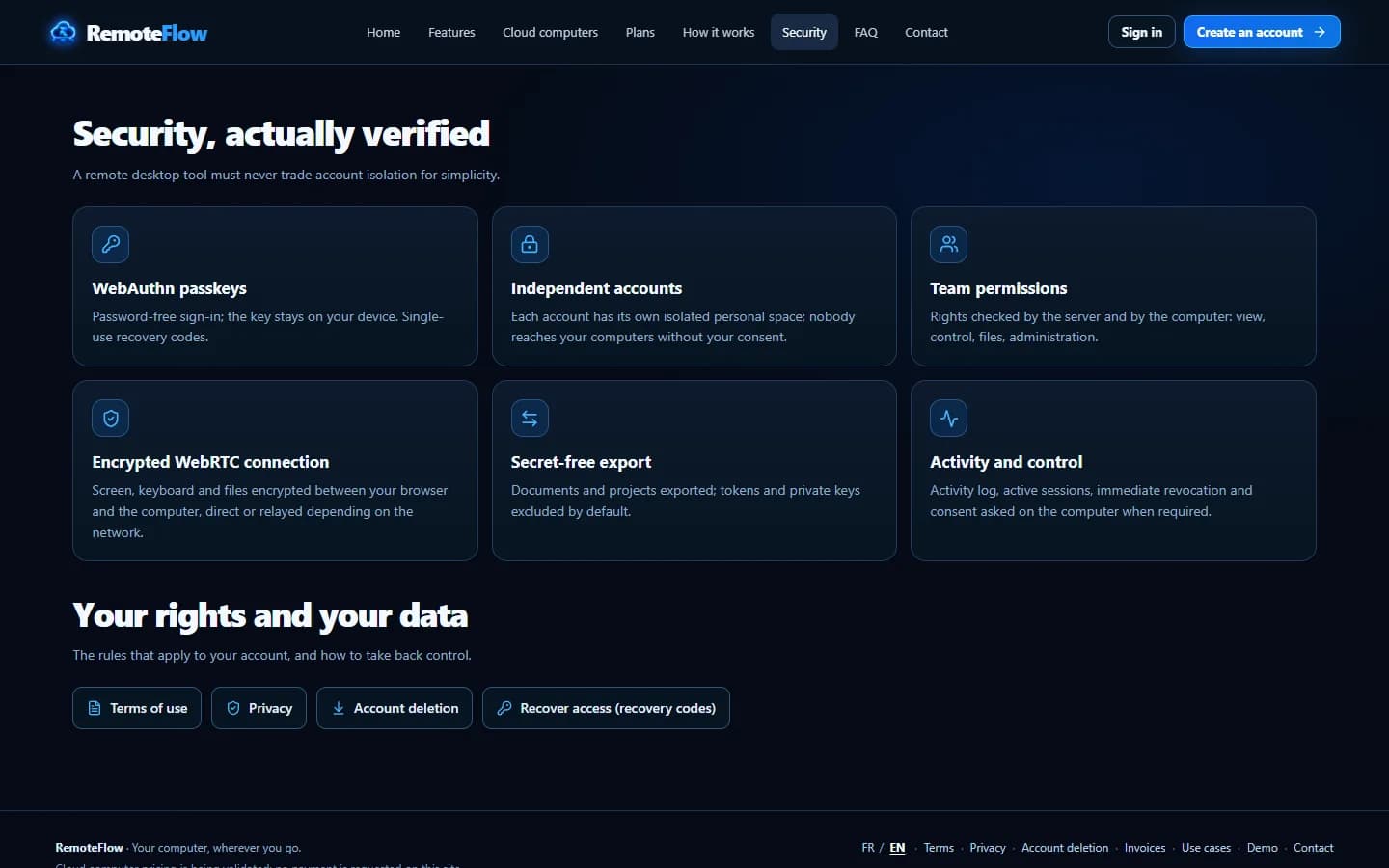Screen dimensions: 1389x868
Task: Click the pulse icon on Activity and control
Action: [948, 418]
